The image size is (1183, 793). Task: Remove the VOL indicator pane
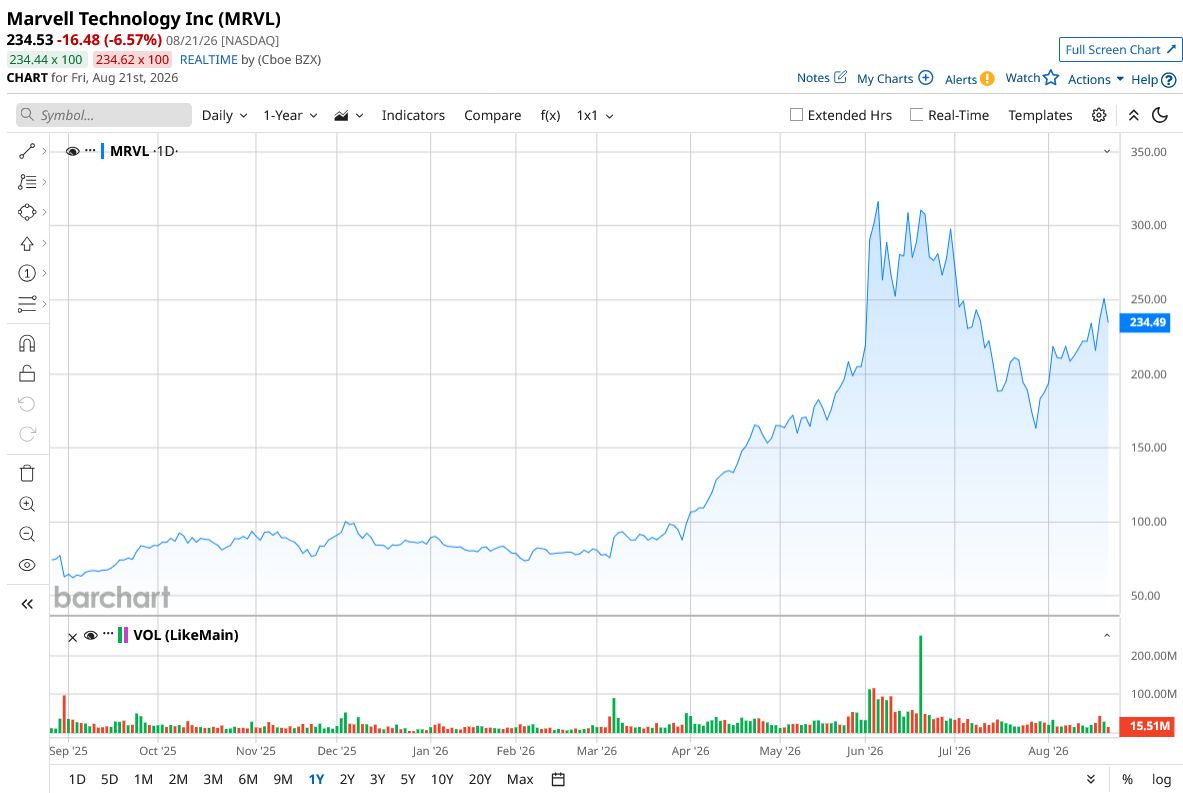[x=72, y=638]
